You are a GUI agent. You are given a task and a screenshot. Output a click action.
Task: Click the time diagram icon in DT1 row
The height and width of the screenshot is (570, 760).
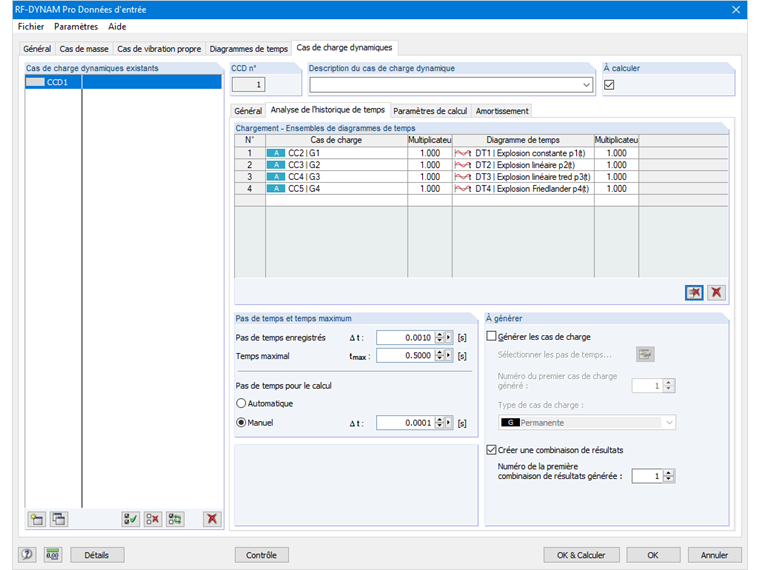(463, 153)
